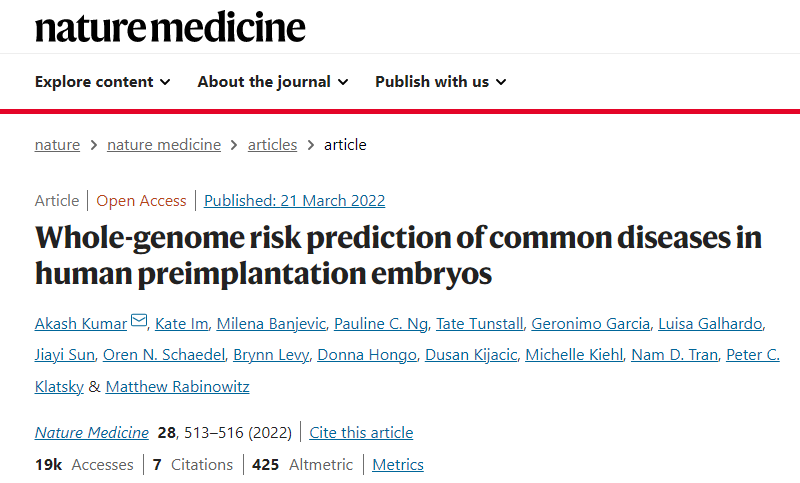Click Cite this article
This screenshot has width=800, height=483.
[361, 433]
